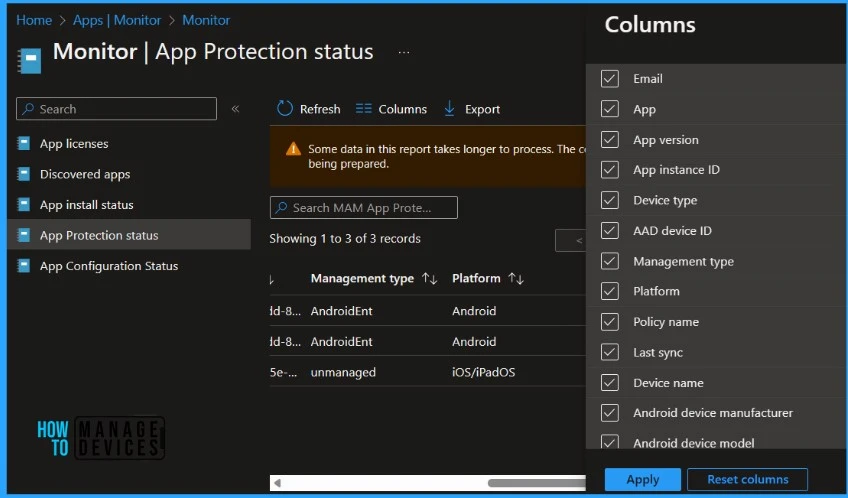Click the warning triangle icon in banner
This screenshot has width=848, height=498.
(293, 149)
